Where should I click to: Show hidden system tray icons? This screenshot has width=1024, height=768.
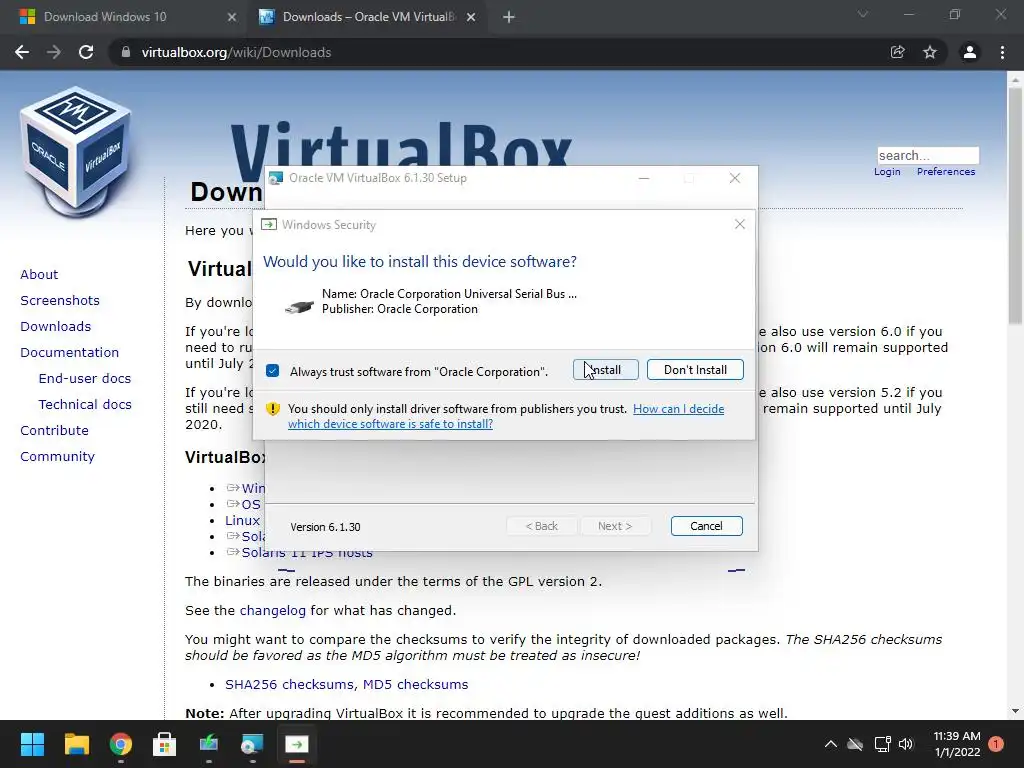830,744
